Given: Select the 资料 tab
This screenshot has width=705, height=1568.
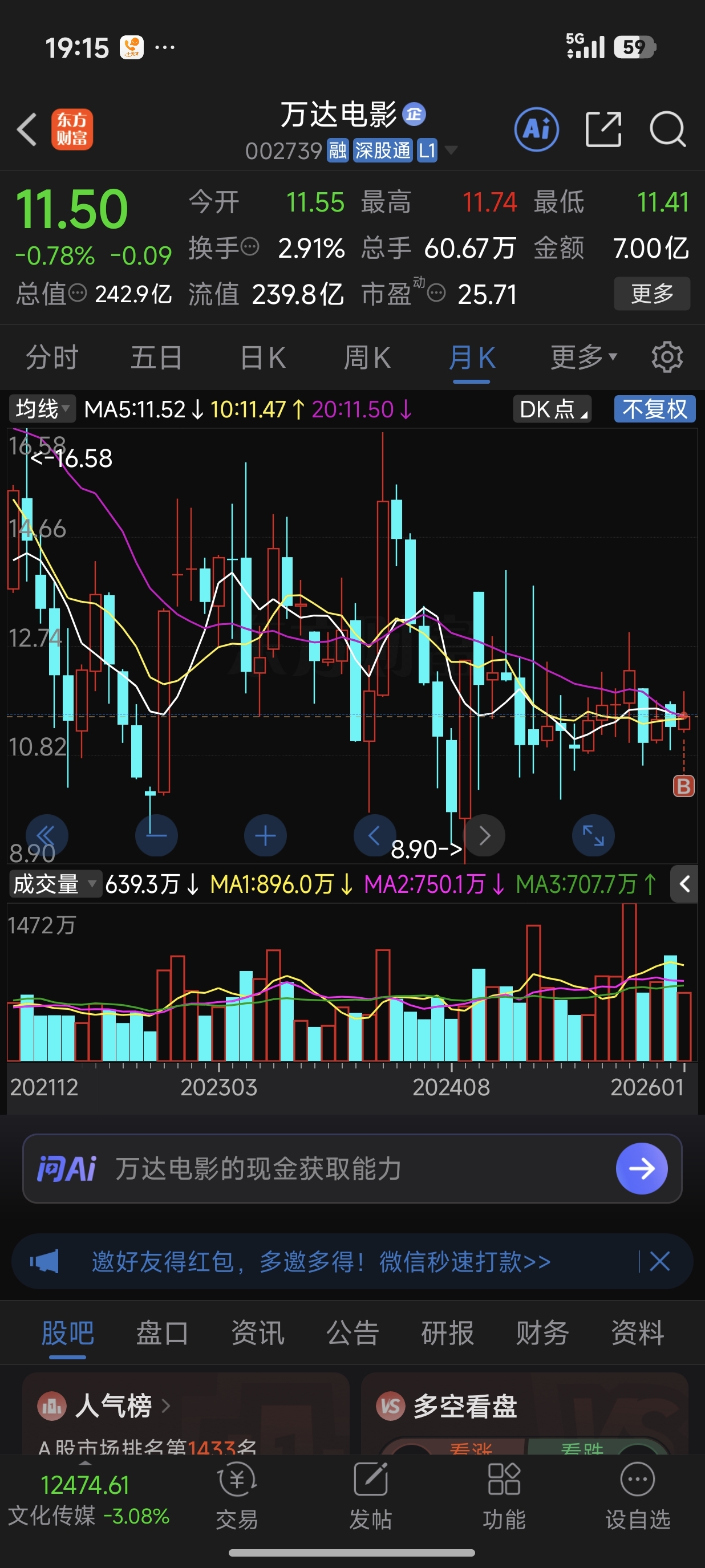Looking at the screenshot, I should point(638,1333).
